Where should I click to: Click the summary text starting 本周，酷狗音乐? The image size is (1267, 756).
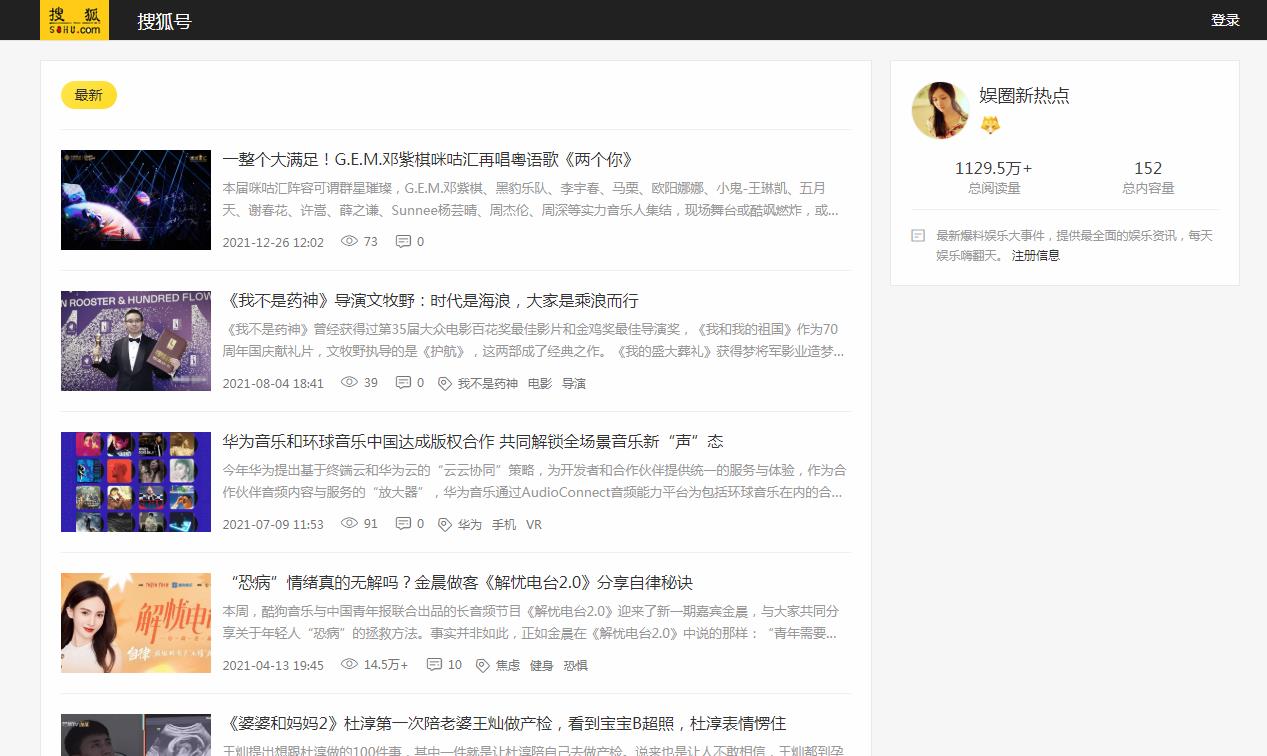tap(531, 622)
